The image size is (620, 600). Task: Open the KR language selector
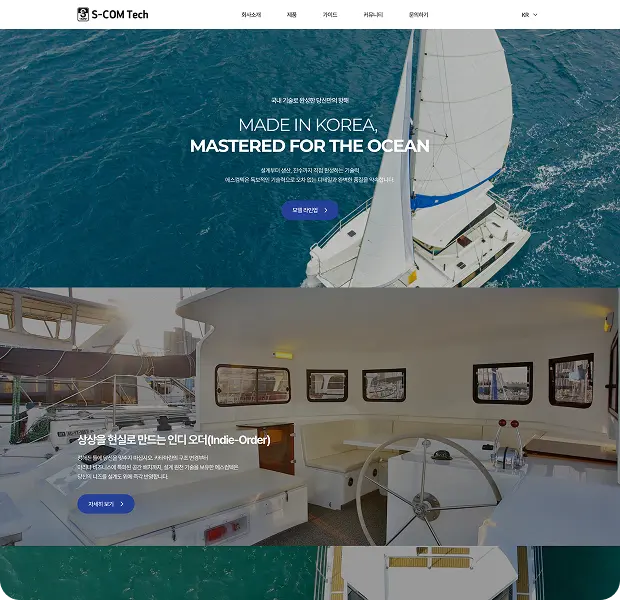529,15
